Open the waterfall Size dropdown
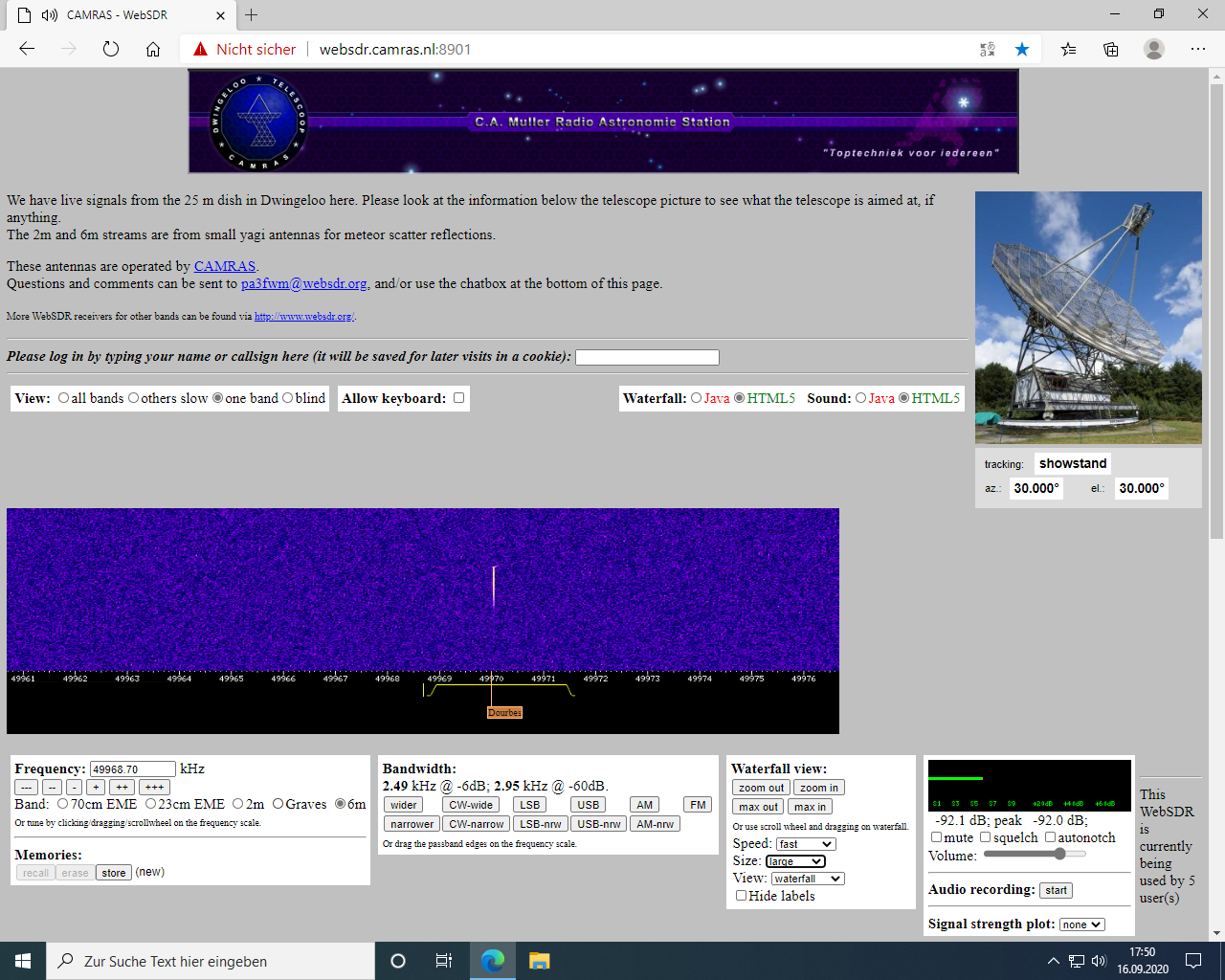This screenshot has width=1225, height=980. [x=795, y=861]
